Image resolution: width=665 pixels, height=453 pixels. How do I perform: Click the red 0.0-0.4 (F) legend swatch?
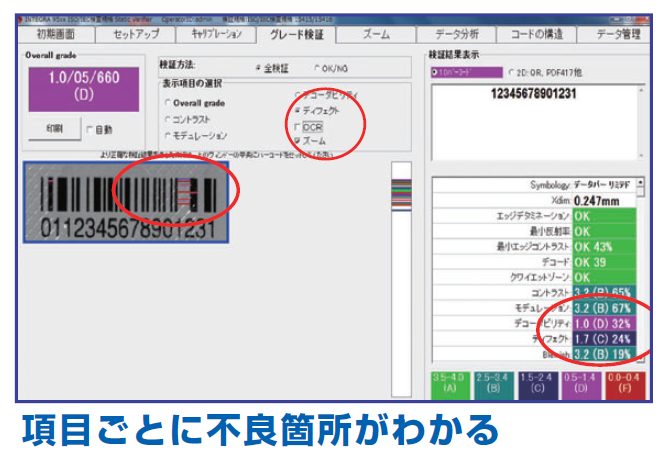[625, 385]
